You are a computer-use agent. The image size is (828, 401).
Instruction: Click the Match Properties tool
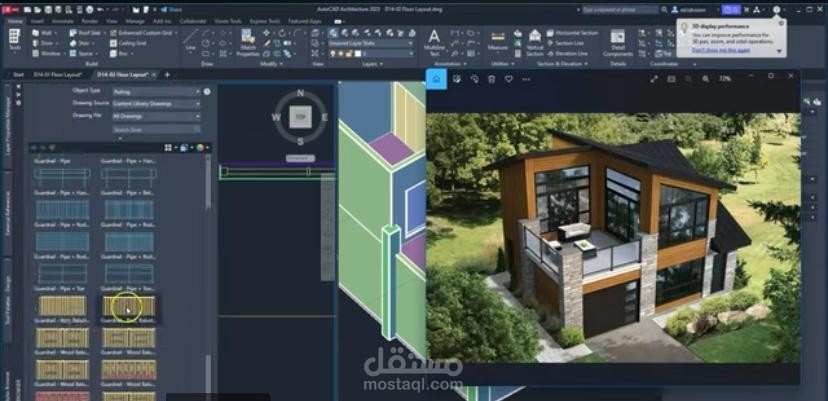pos(247,42)
